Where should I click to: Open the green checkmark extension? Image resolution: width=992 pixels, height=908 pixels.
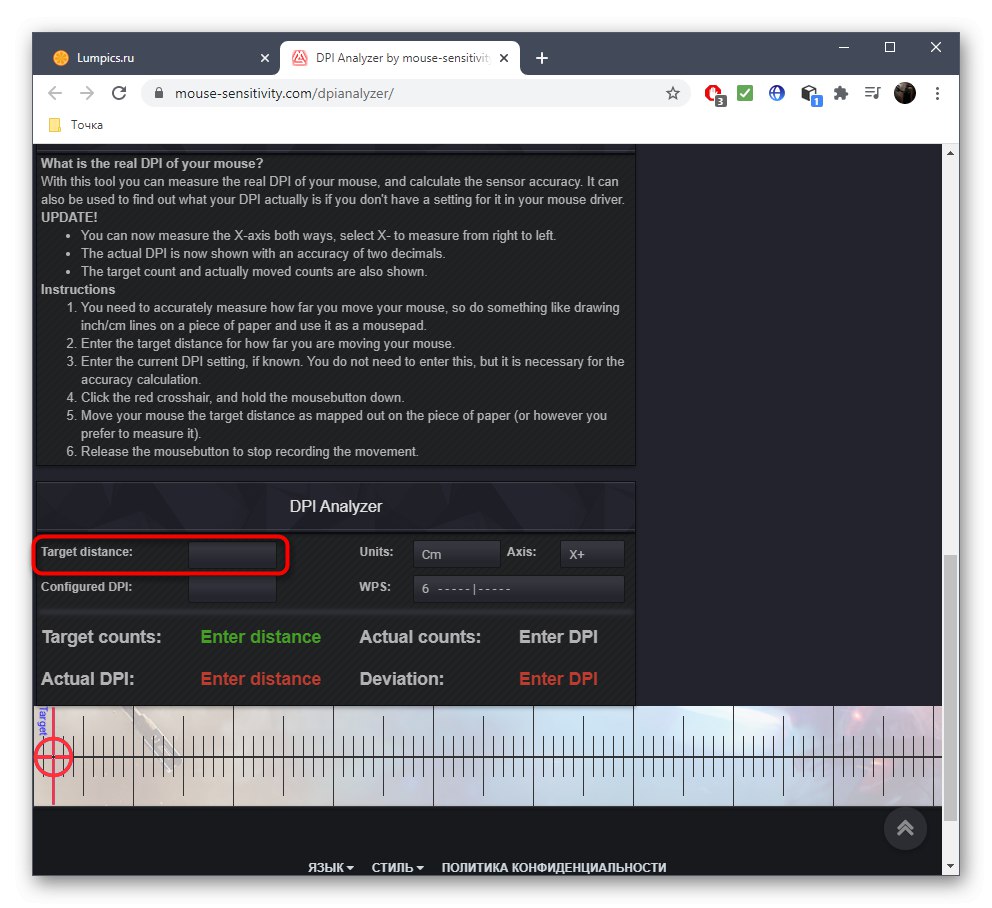pyautogui.click(x=745, y=94)
